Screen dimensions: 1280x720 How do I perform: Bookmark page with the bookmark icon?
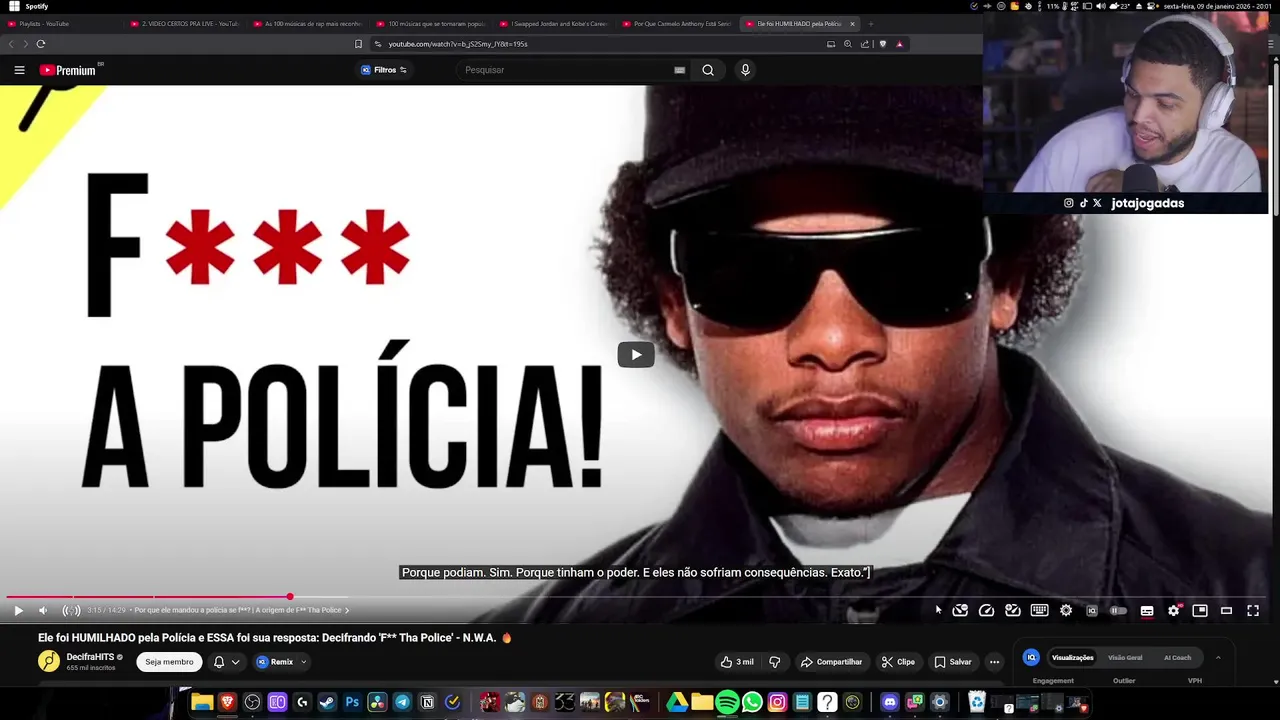pos(358,44)
